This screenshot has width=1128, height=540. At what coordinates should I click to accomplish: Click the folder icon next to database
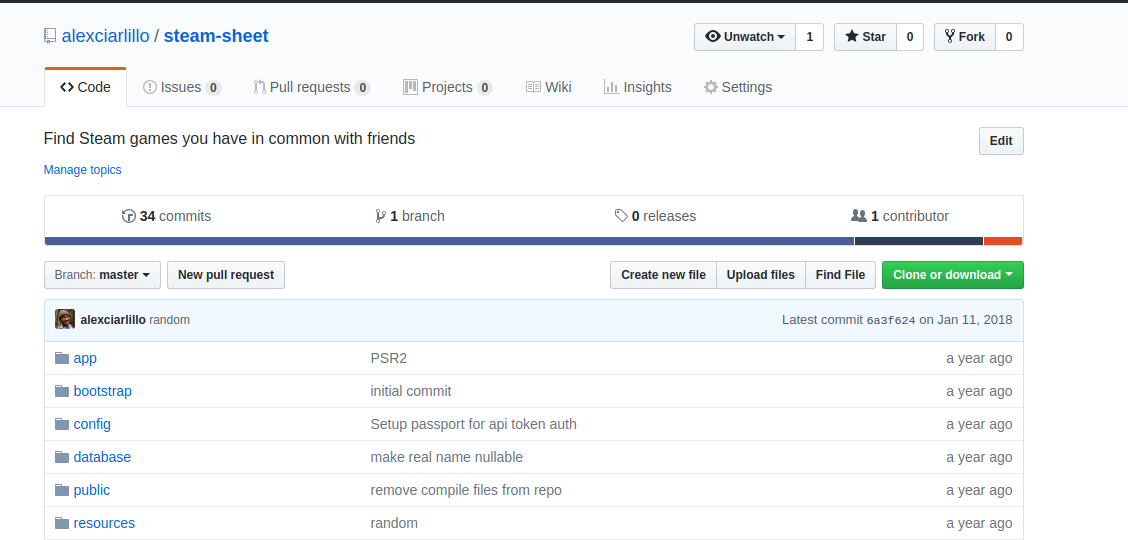click(62, 457)
